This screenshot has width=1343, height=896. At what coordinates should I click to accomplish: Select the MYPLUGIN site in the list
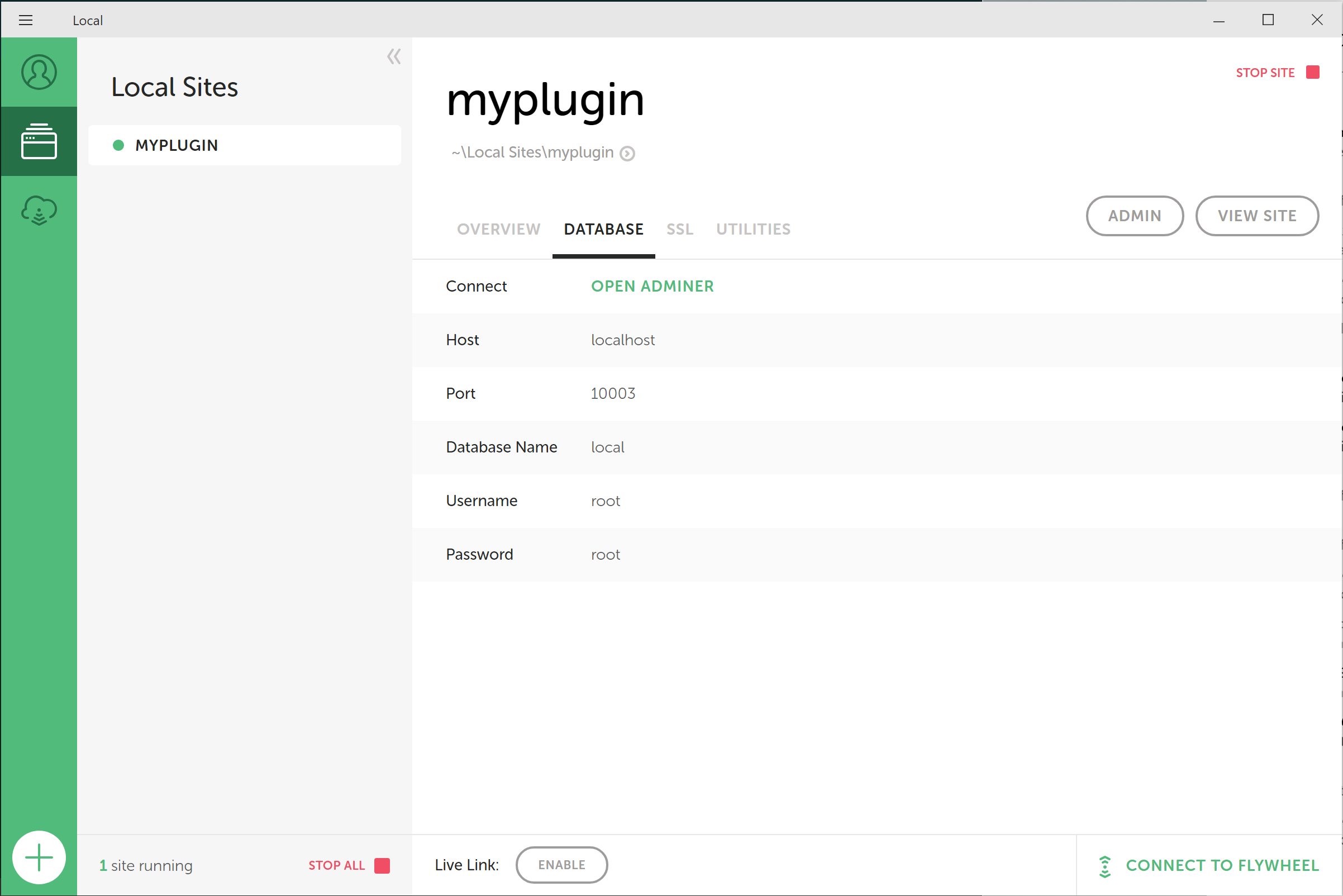(245, 145)
